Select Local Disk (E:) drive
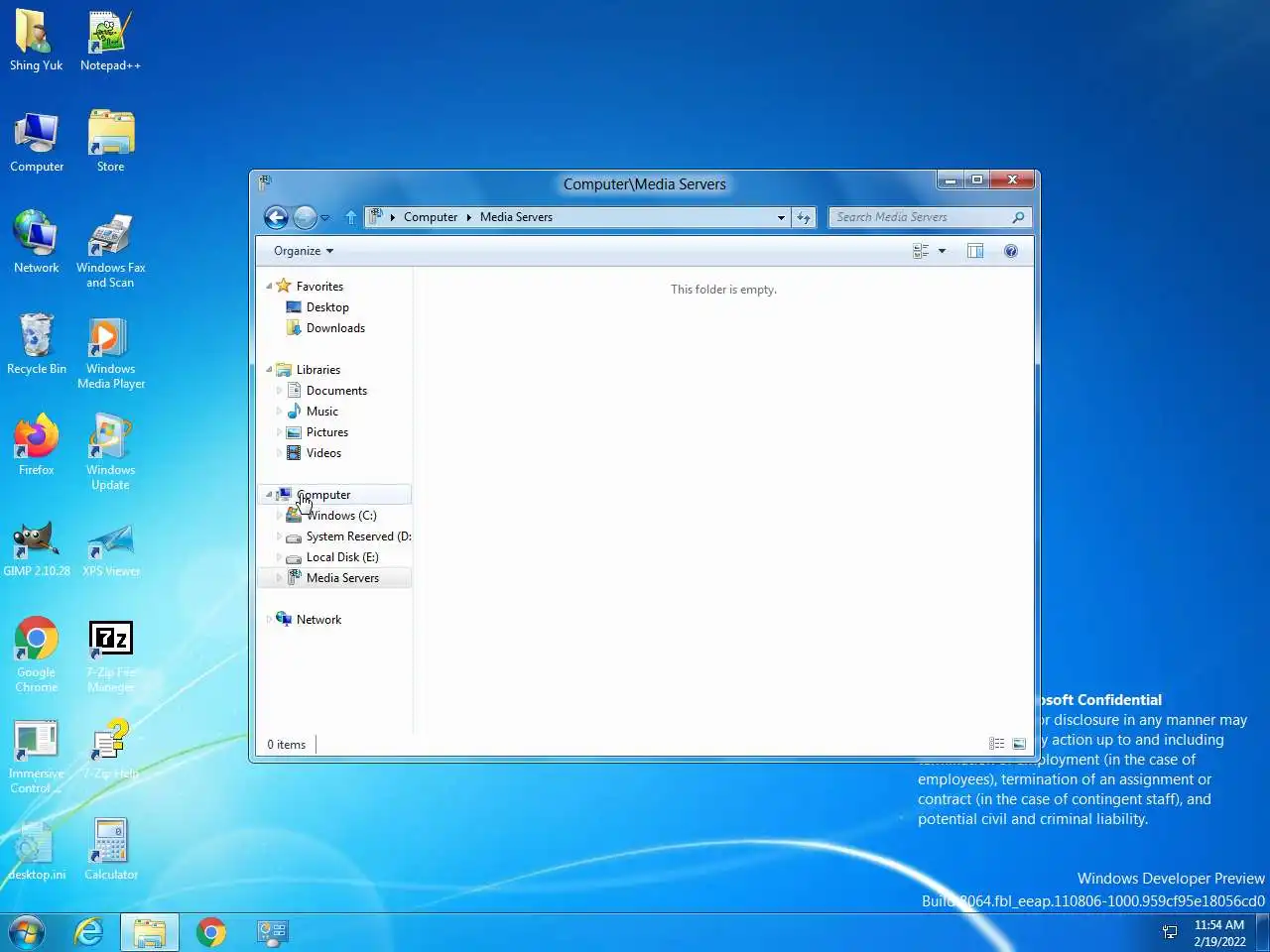1270x952 pixels. pyautogui.click(x=342, y=557)
